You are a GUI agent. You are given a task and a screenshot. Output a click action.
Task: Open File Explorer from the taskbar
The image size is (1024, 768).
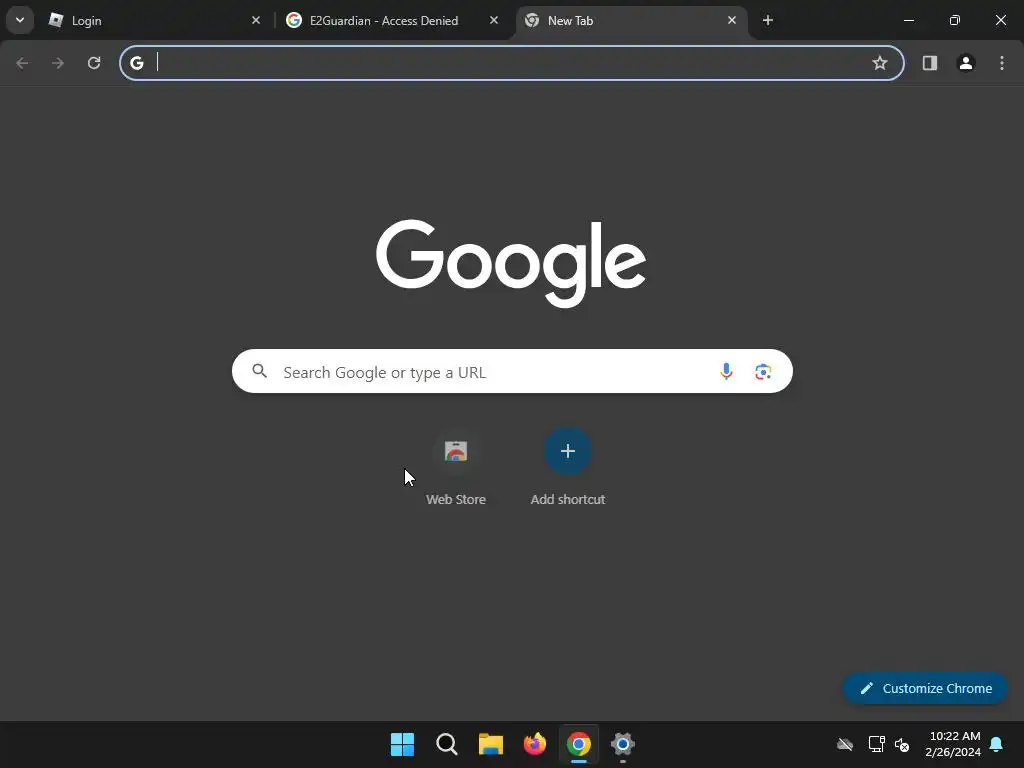tap(490, 744)
